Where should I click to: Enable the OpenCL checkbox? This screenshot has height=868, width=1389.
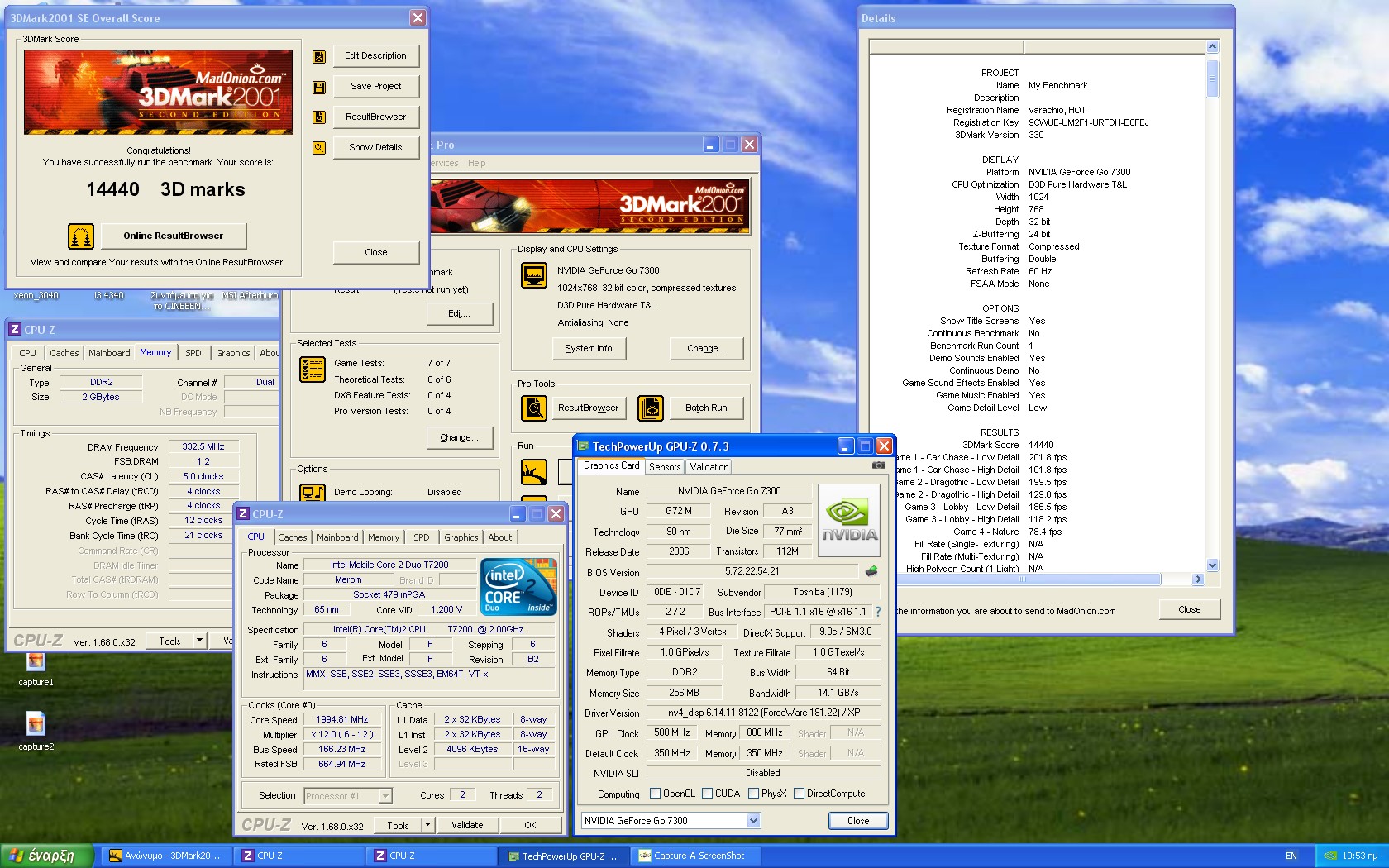[x=656, y=794]
